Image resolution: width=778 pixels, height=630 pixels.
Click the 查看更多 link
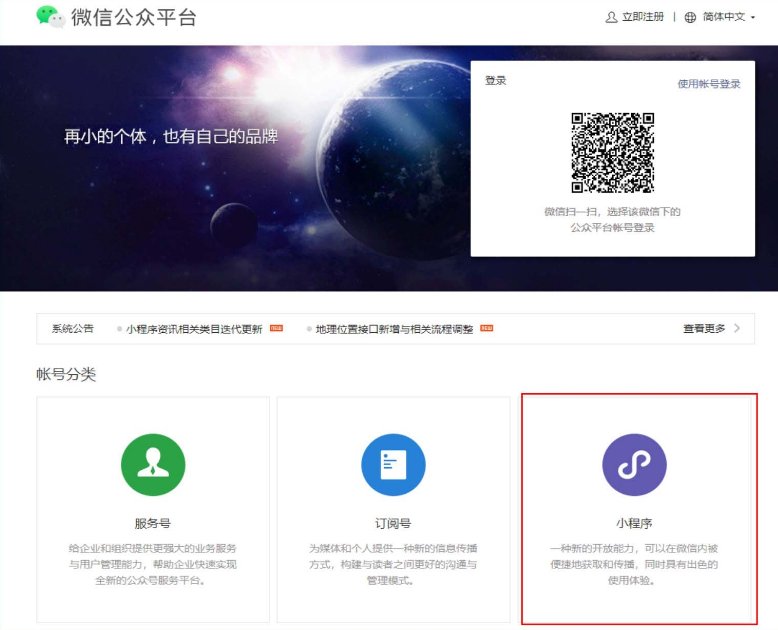704,328
